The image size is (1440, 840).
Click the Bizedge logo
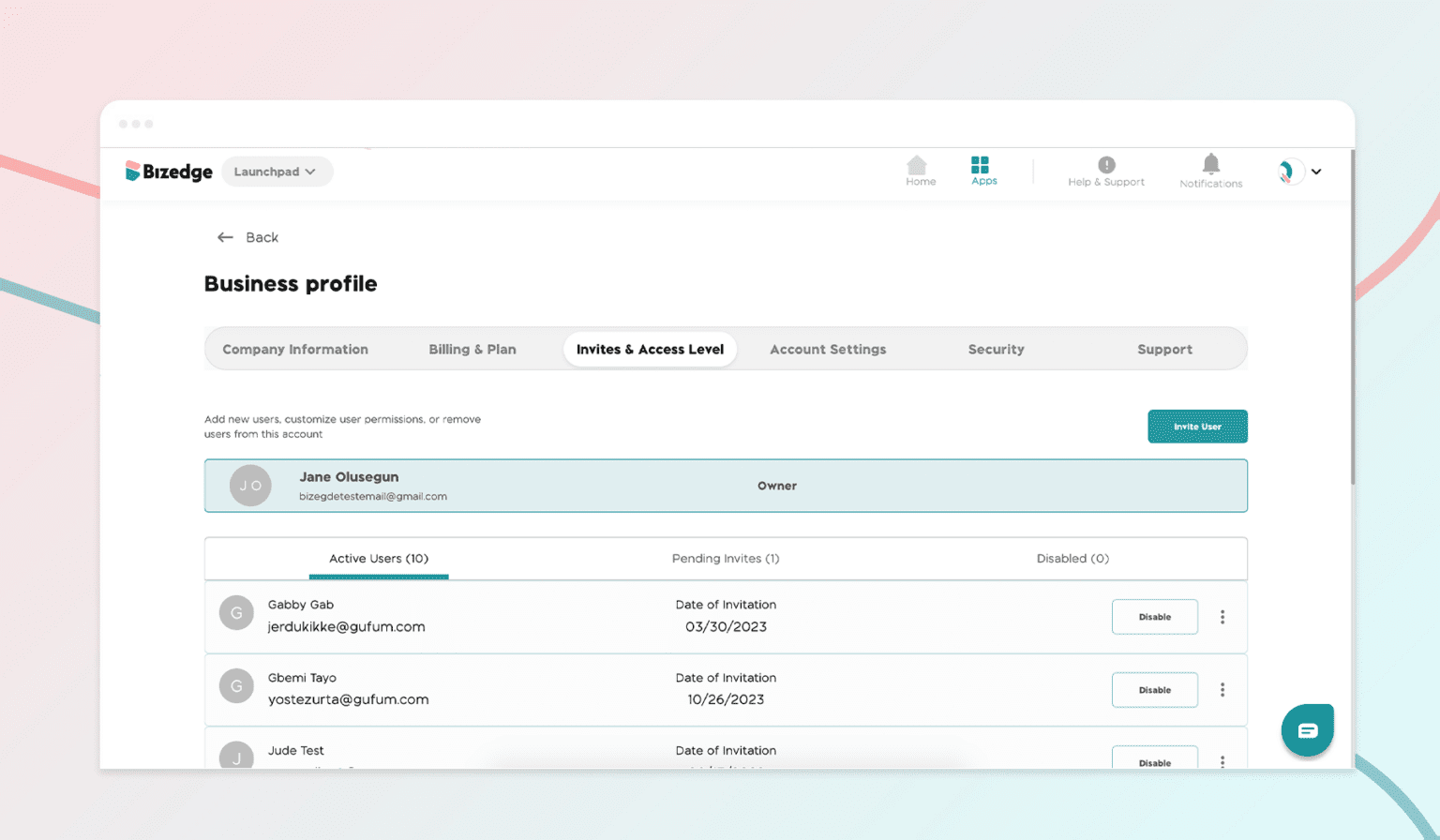click(168, 172)
